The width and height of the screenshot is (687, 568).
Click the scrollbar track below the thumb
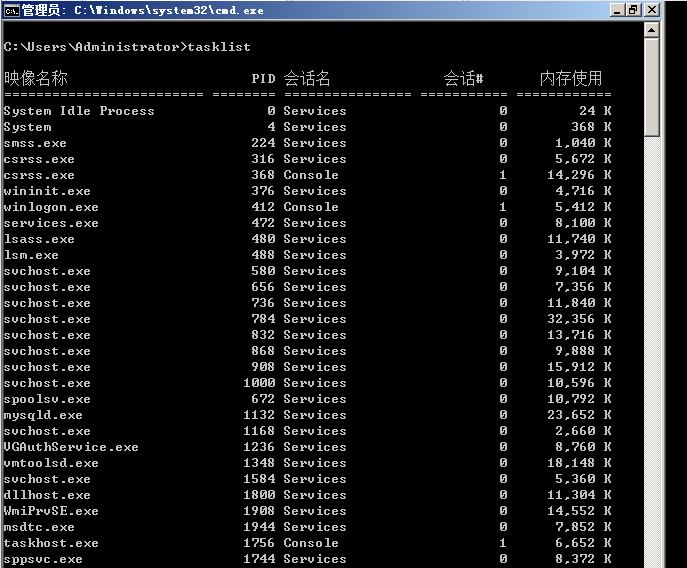point(652,351)
